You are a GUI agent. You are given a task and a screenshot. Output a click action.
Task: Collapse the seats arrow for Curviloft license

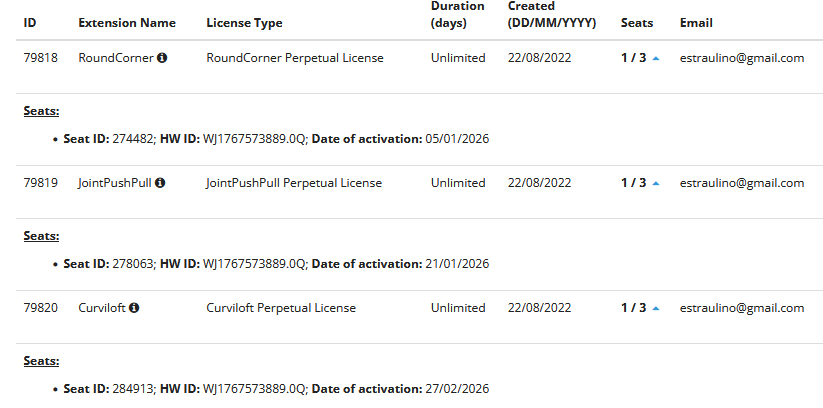tap(655, 308)
